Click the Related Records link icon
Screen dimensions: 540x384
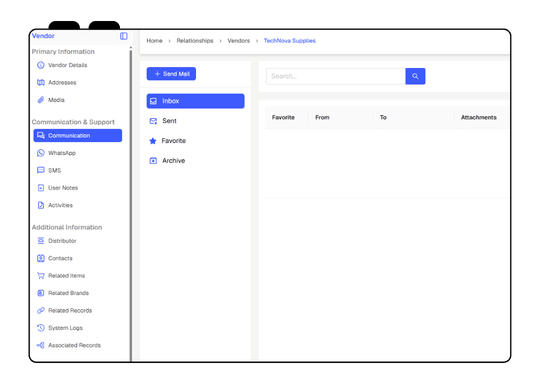[x=41, y=310]
